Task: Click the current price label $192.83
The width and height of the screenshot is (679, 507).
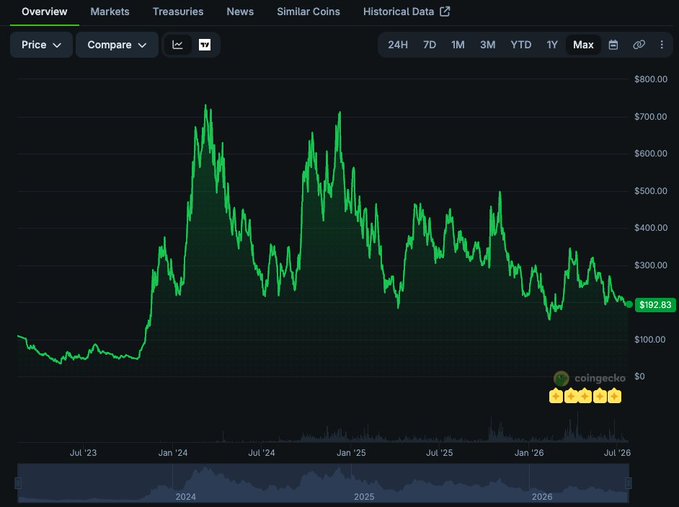Action: 655,305
